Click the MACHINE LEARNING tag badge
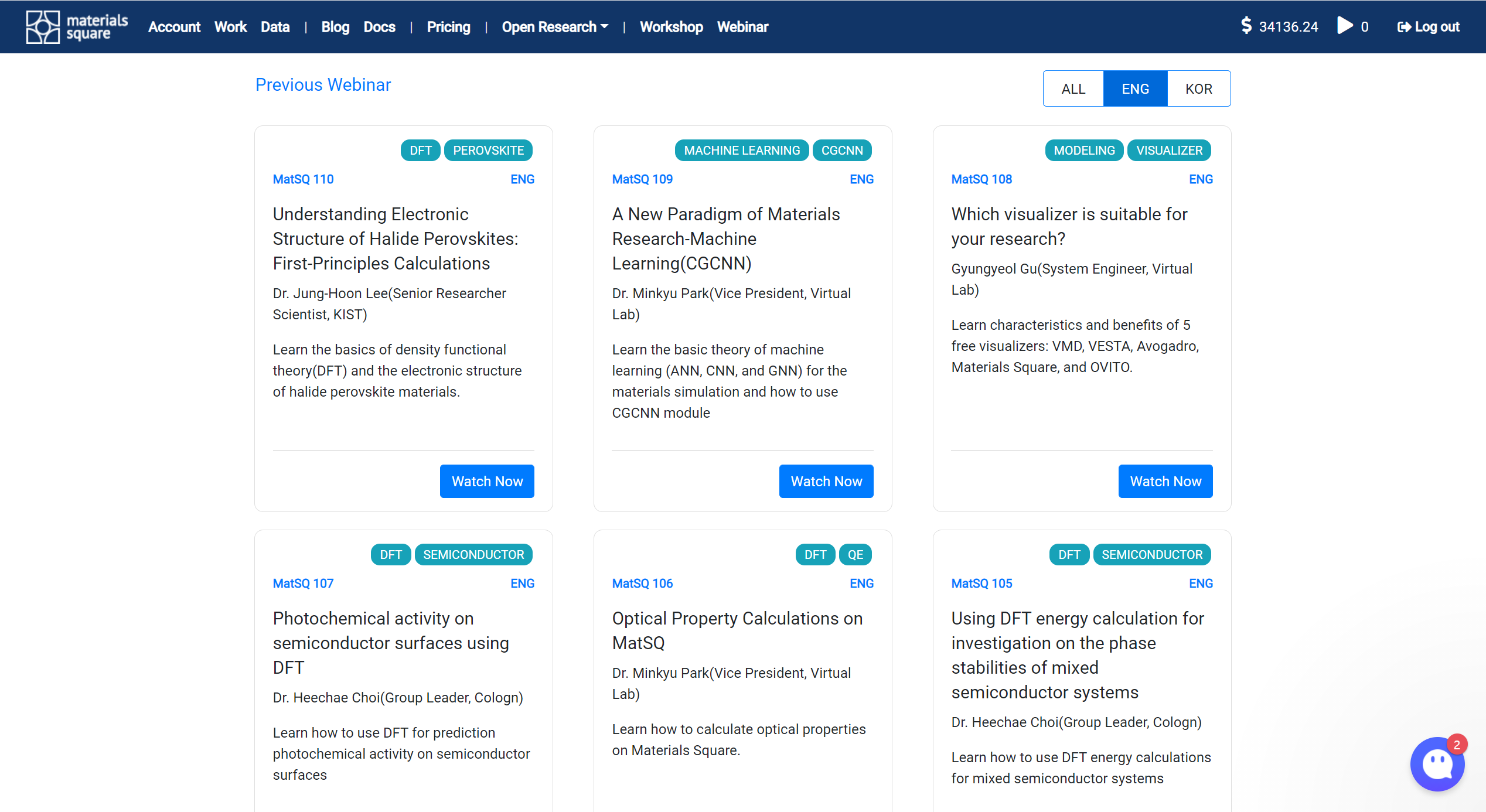 [741, 151]
